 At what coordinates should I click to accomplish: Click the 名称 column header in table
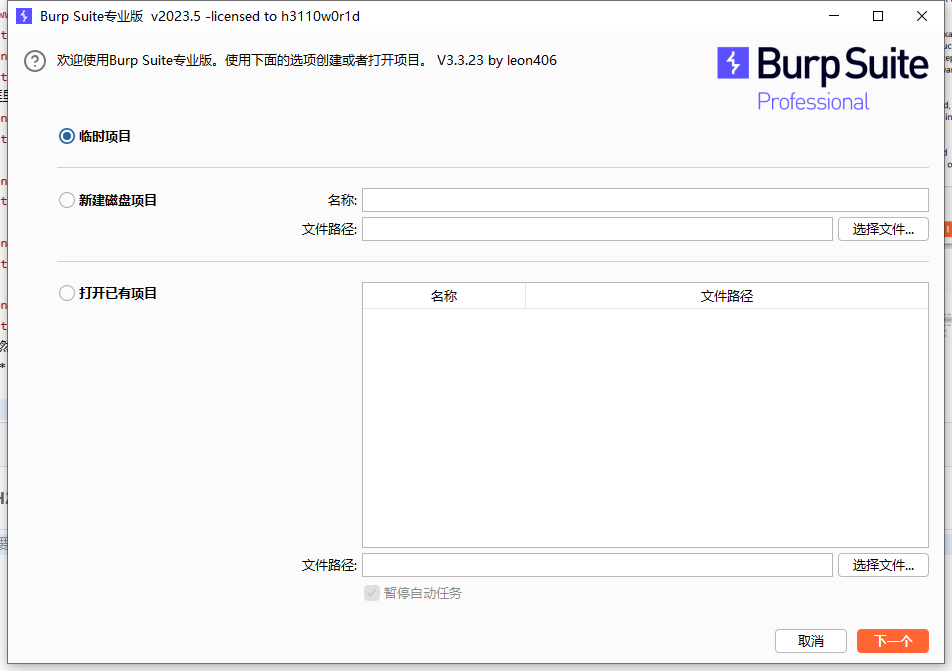pos(444,296)
